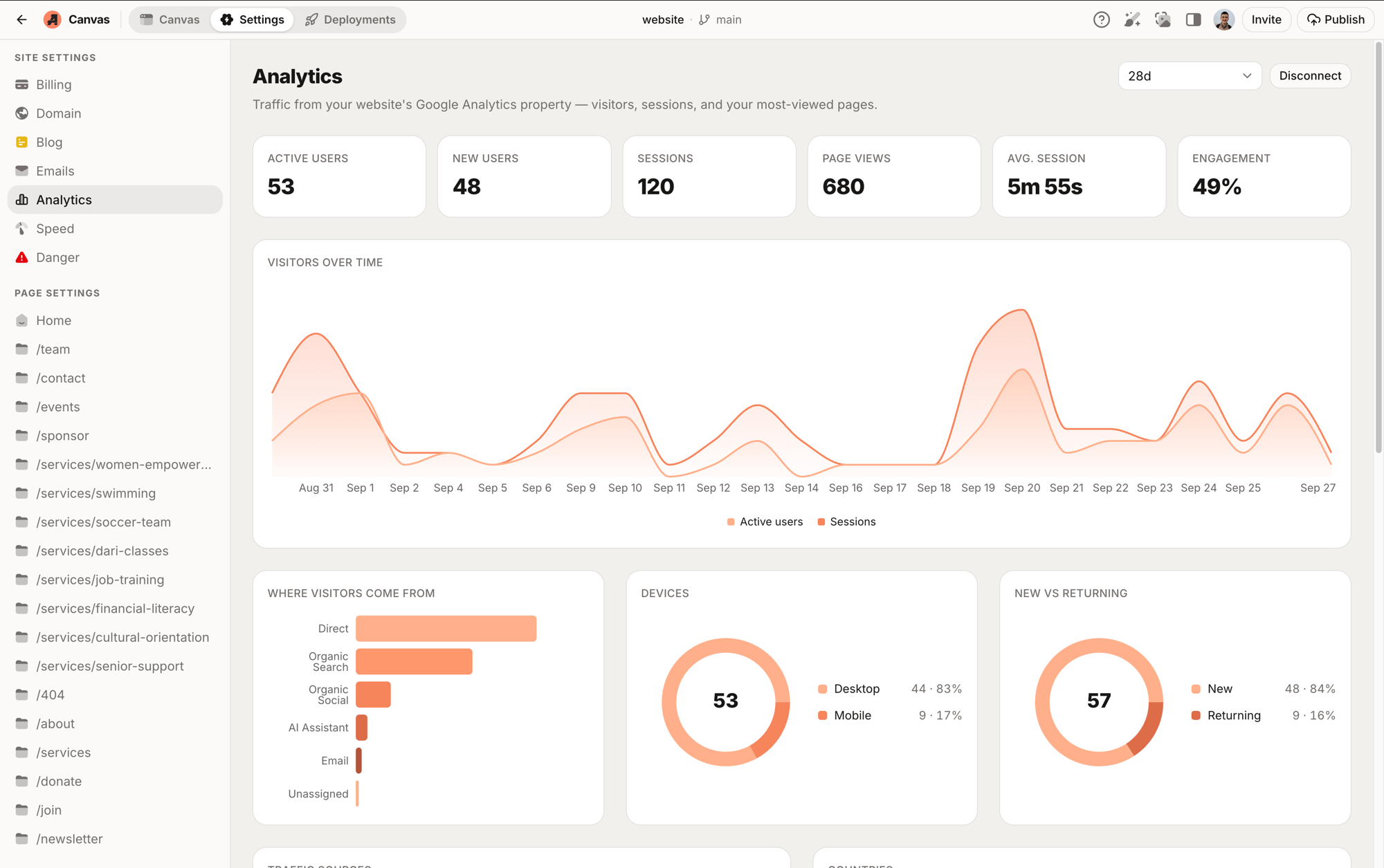
Task: Click the /events folder icon
Action: click(x=22, y=407)
